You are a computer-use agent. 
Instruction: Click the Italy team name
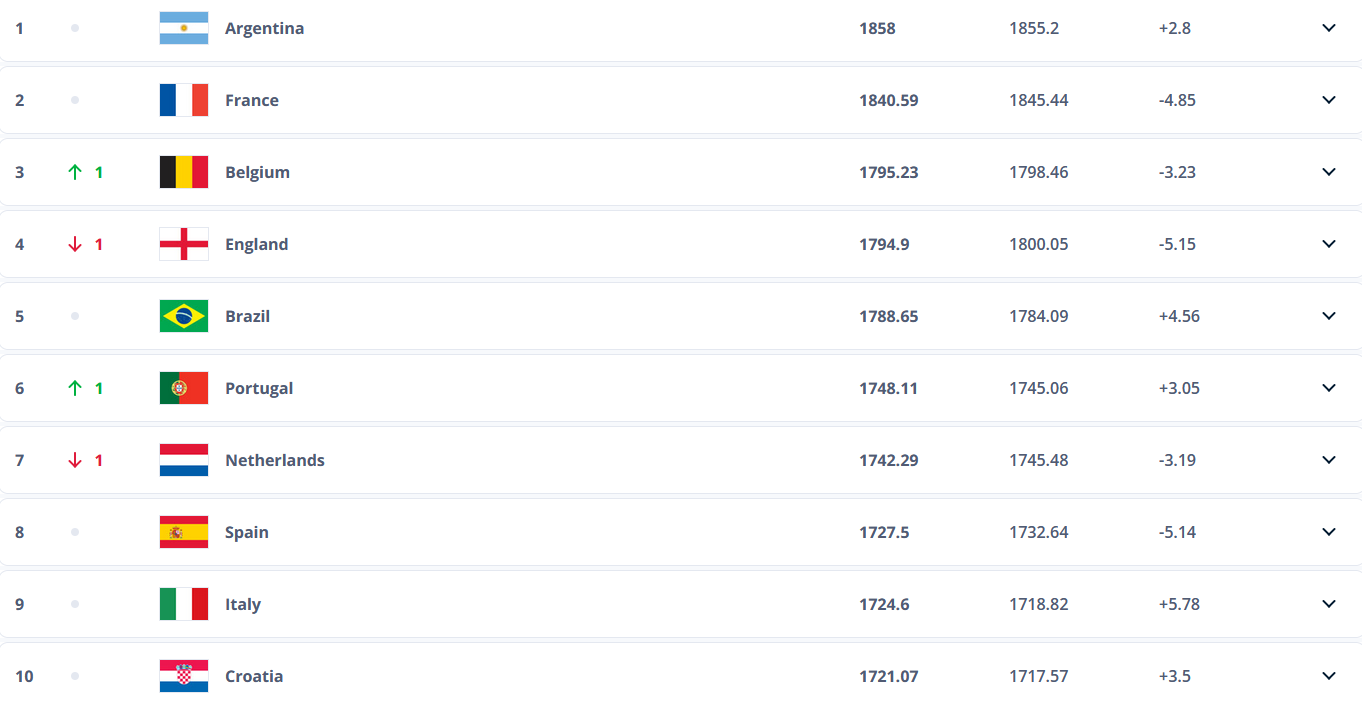coord(243,604)
